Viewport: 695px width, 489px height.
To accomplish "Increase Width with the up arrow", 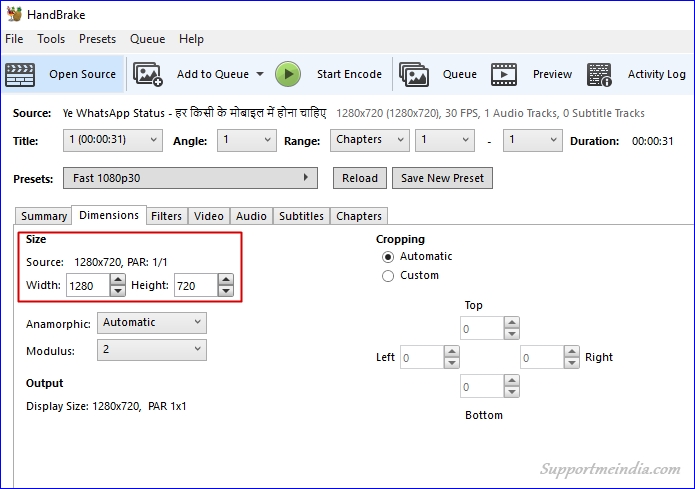I will pyautogui.click(x=117, y=279).
